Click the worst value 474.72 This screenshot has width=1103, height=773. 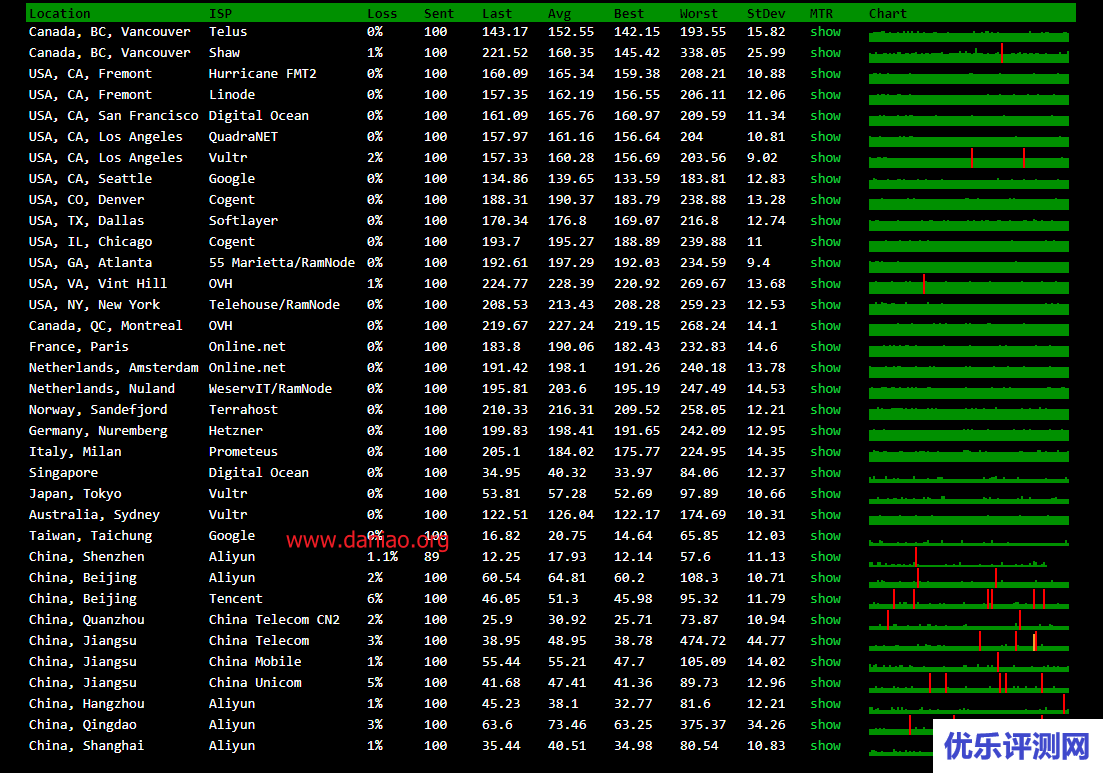pos(703,641)
